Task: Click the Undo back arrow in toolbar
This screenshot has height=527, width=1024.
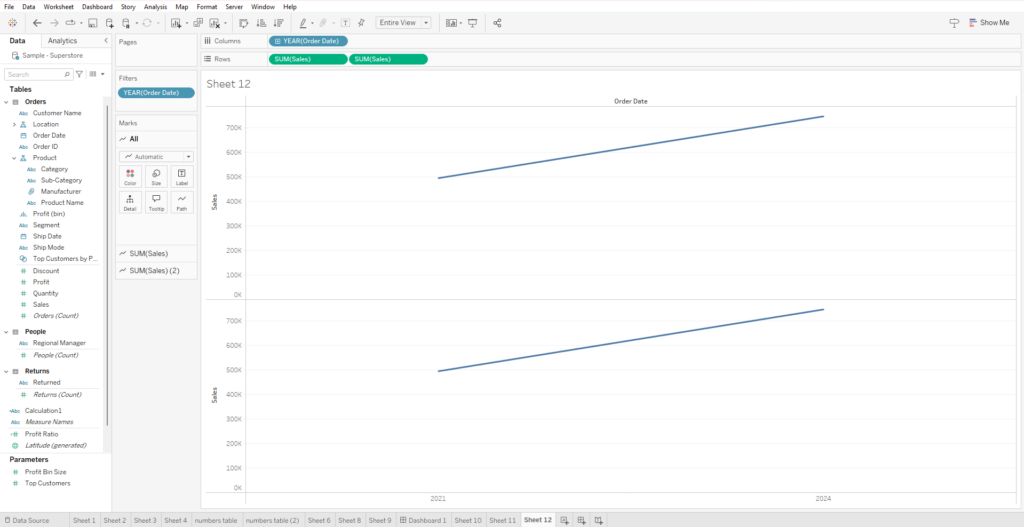Action: click(x=37, y=23)
